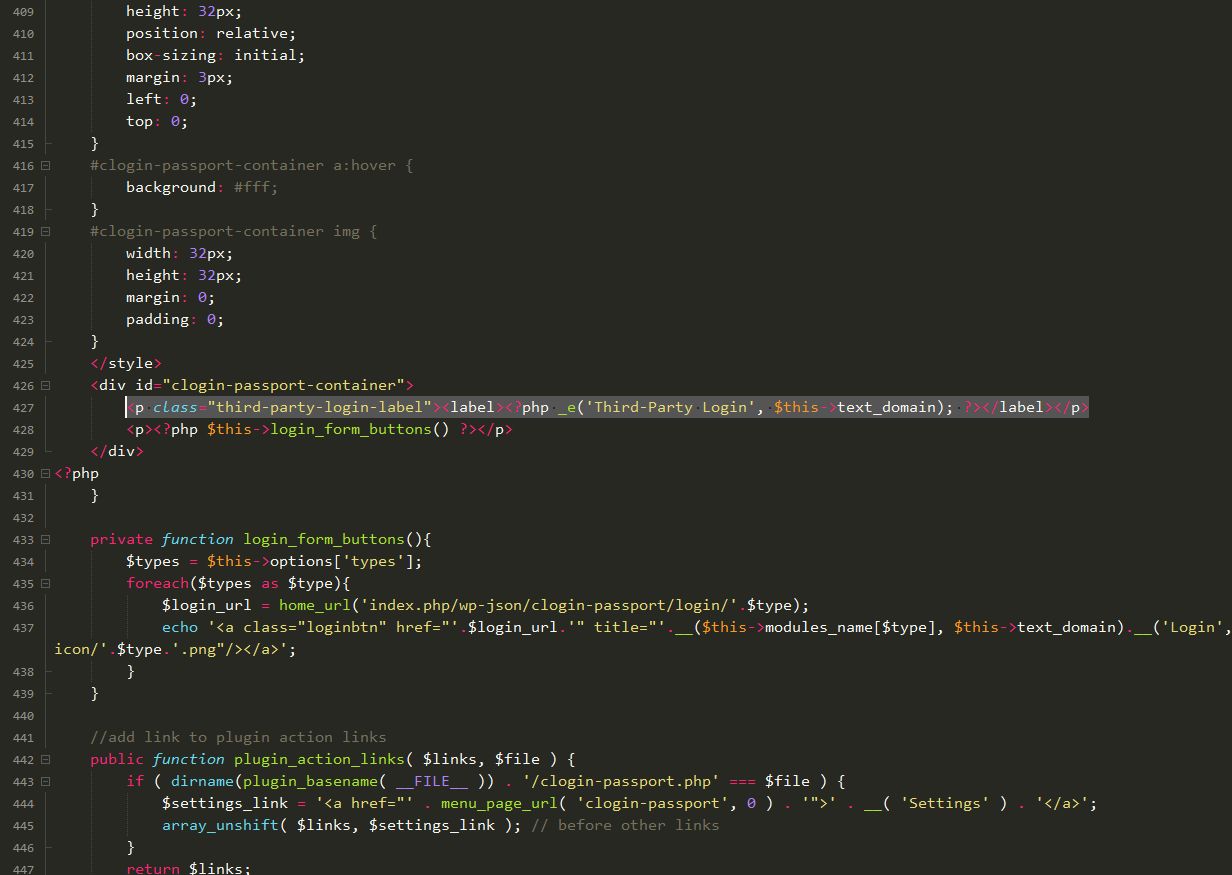Fold the plugin_action_links function at line 442
1232x875 pixels.
tap(46, 760)
